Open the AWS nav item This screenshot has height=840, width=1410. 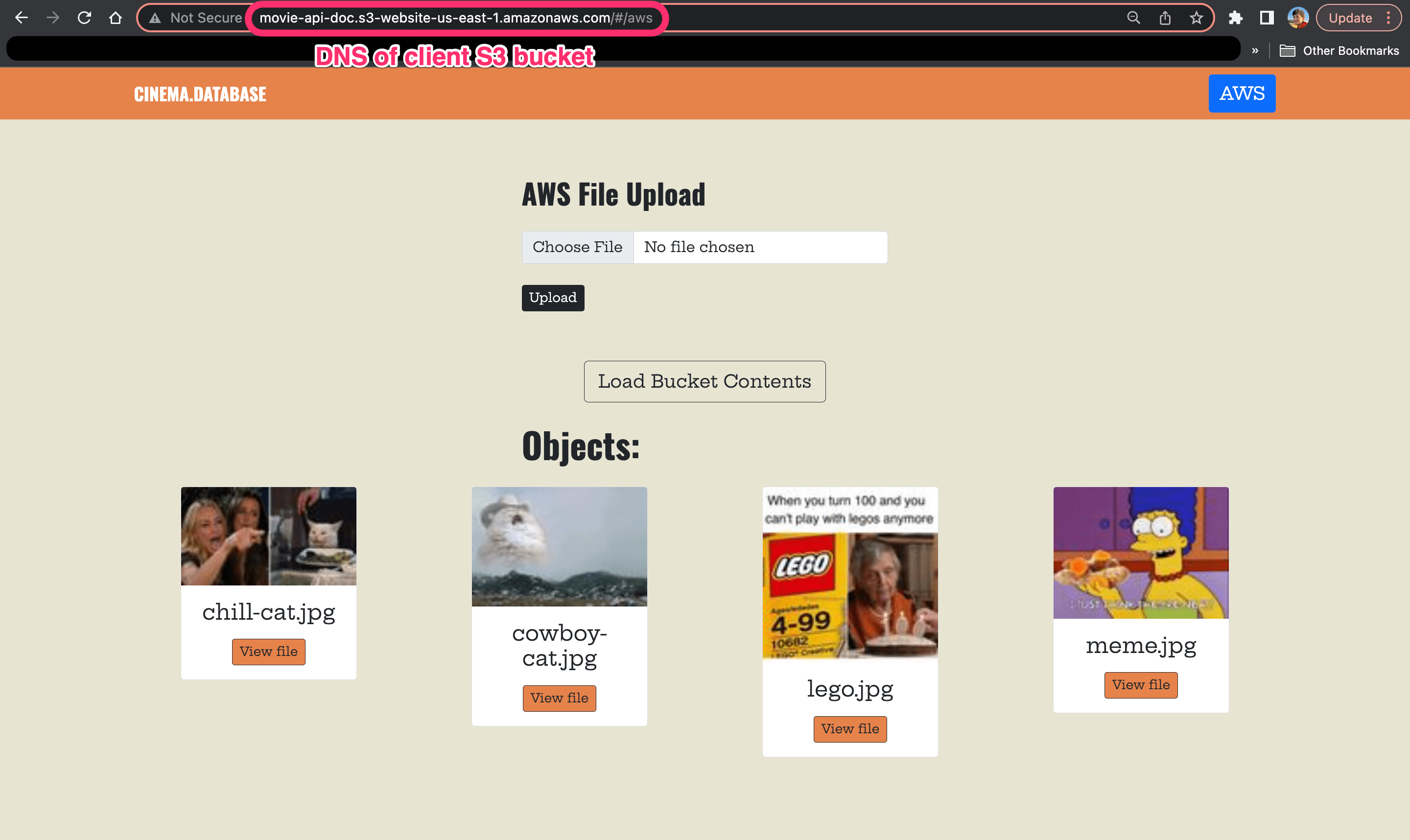tap(1242, 93)
